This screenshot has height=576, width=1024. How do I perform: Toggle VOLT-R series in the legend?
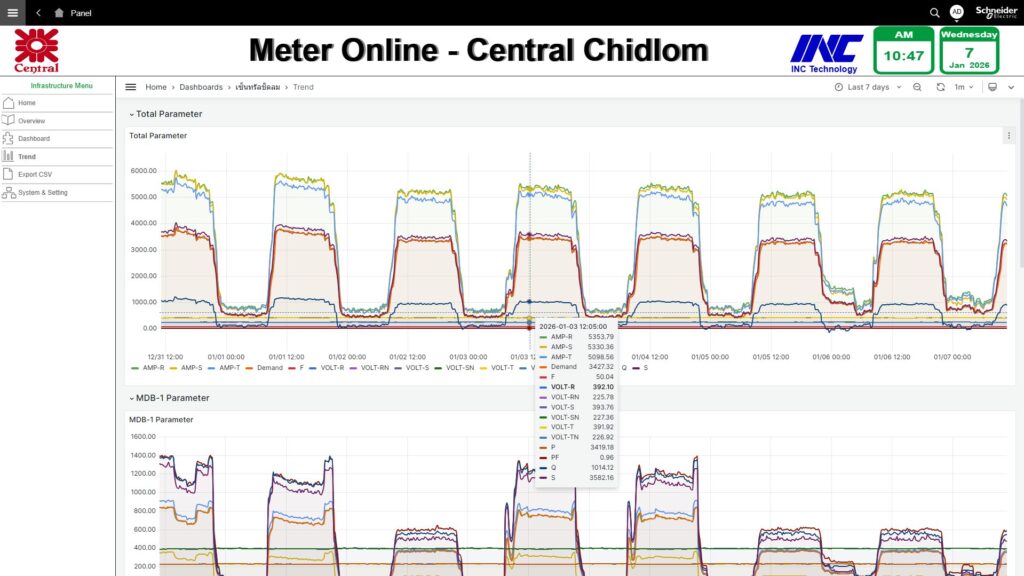click(x=332, y=368)
